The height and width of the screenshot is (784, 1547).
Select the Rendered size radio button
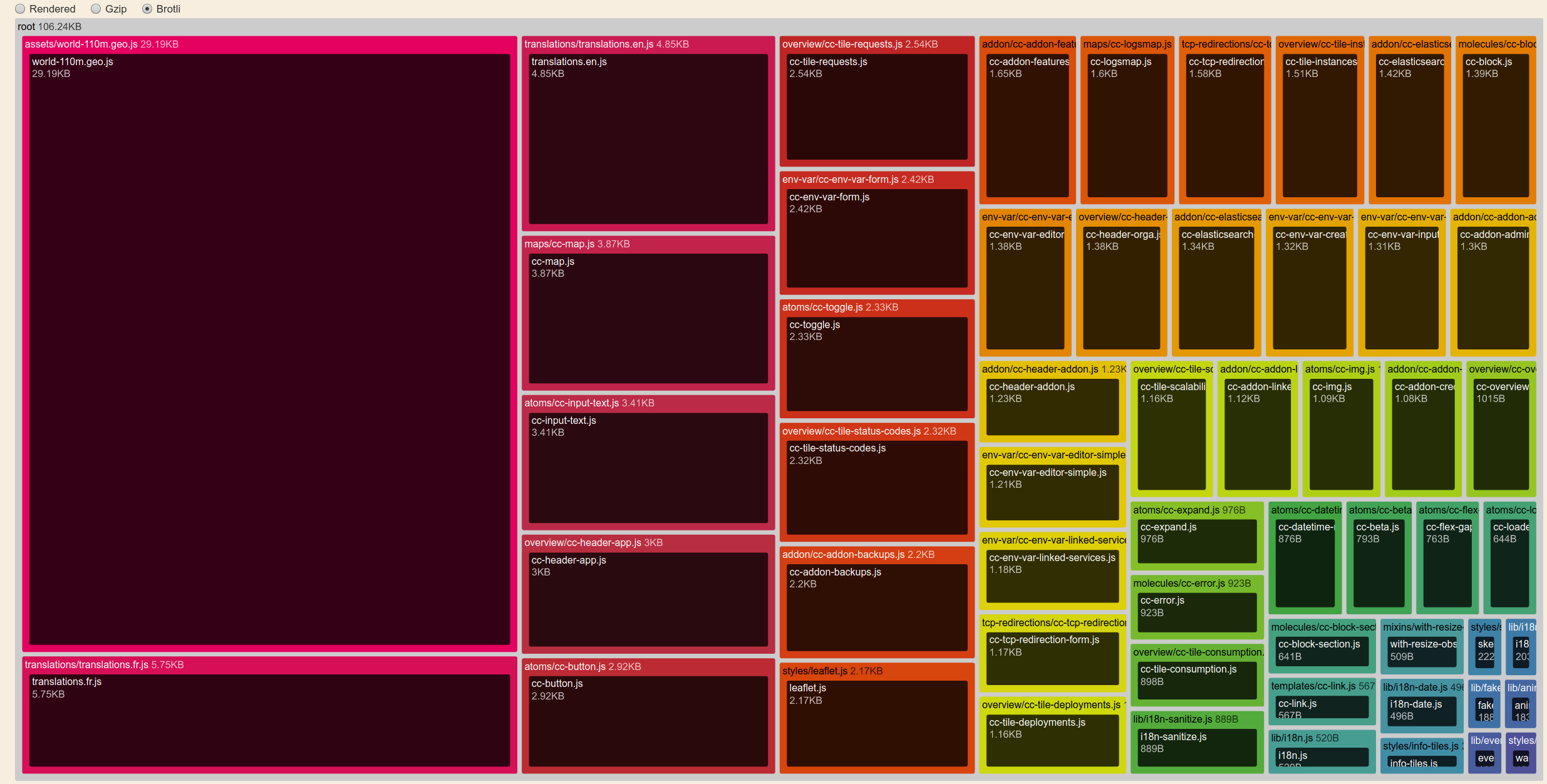tap(21, 9)
